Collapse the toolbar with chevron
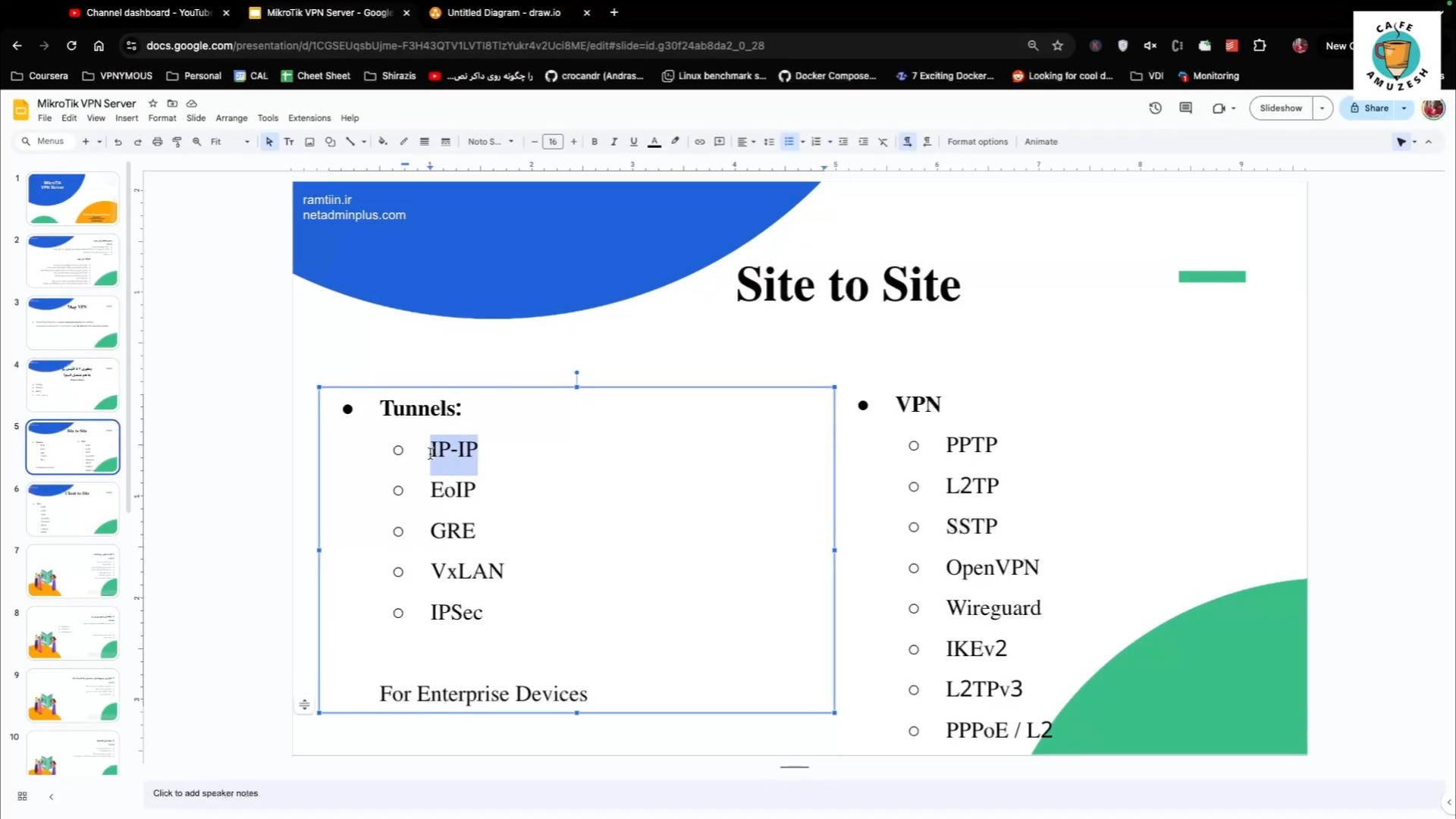The width and height of the screenshot is (1456, 819). pos(1428,142)
